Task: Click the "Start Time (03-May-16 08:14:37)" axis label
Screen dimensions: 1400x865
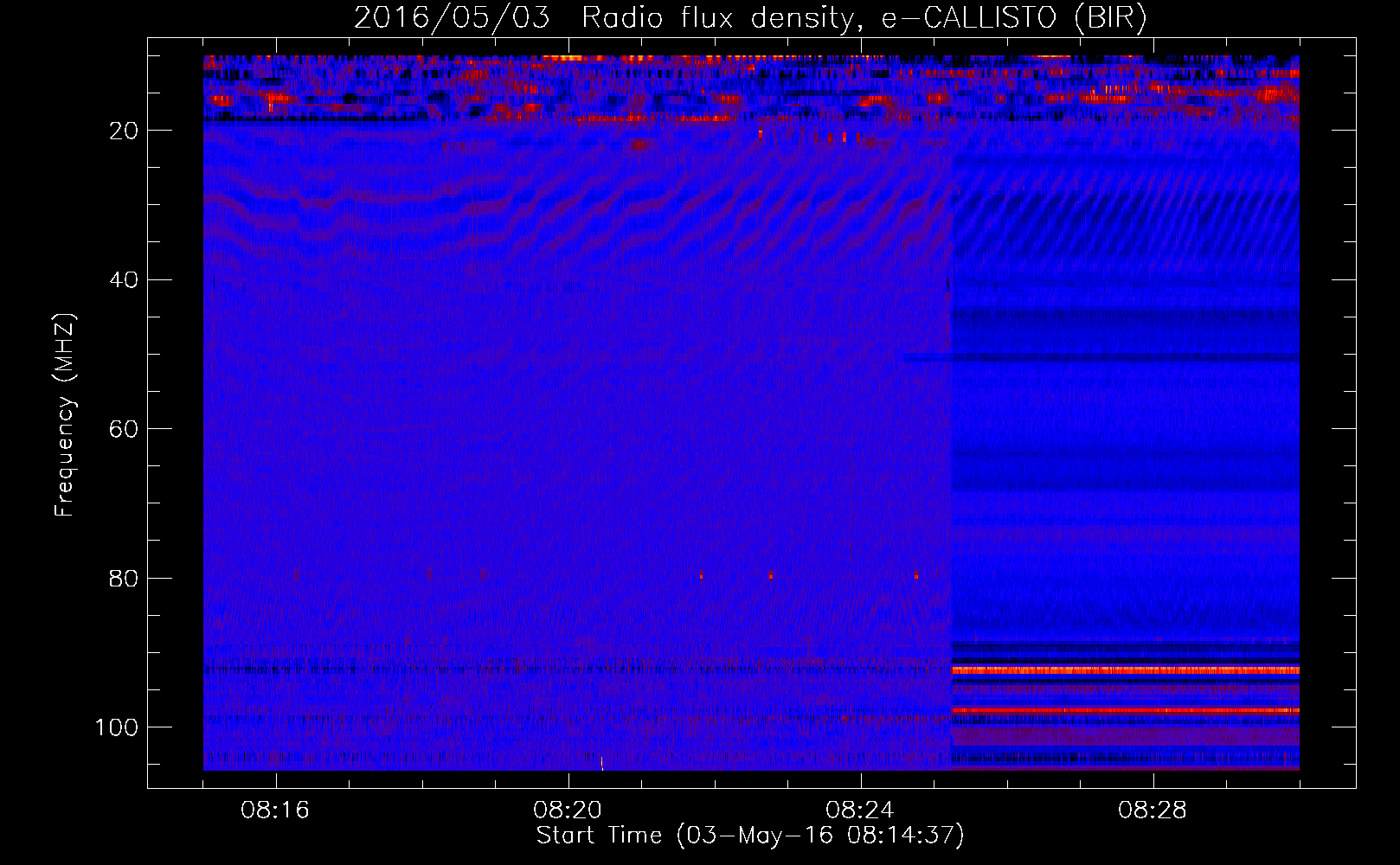Action: point(750,836)
